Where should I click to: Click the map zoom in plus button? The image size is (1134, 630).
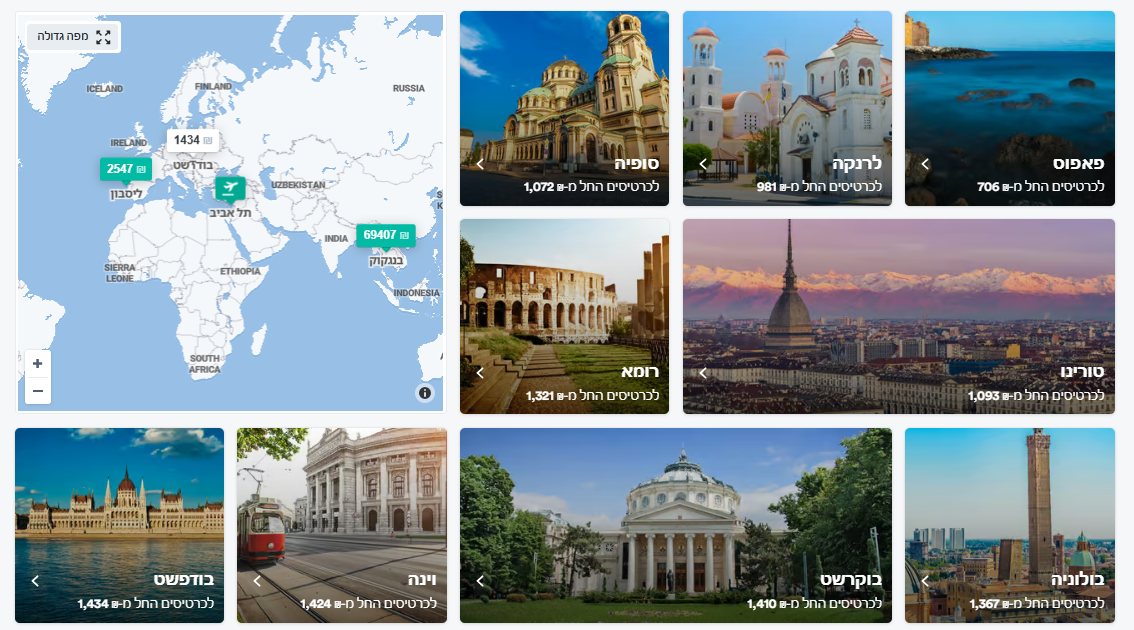tap(38, 363)
